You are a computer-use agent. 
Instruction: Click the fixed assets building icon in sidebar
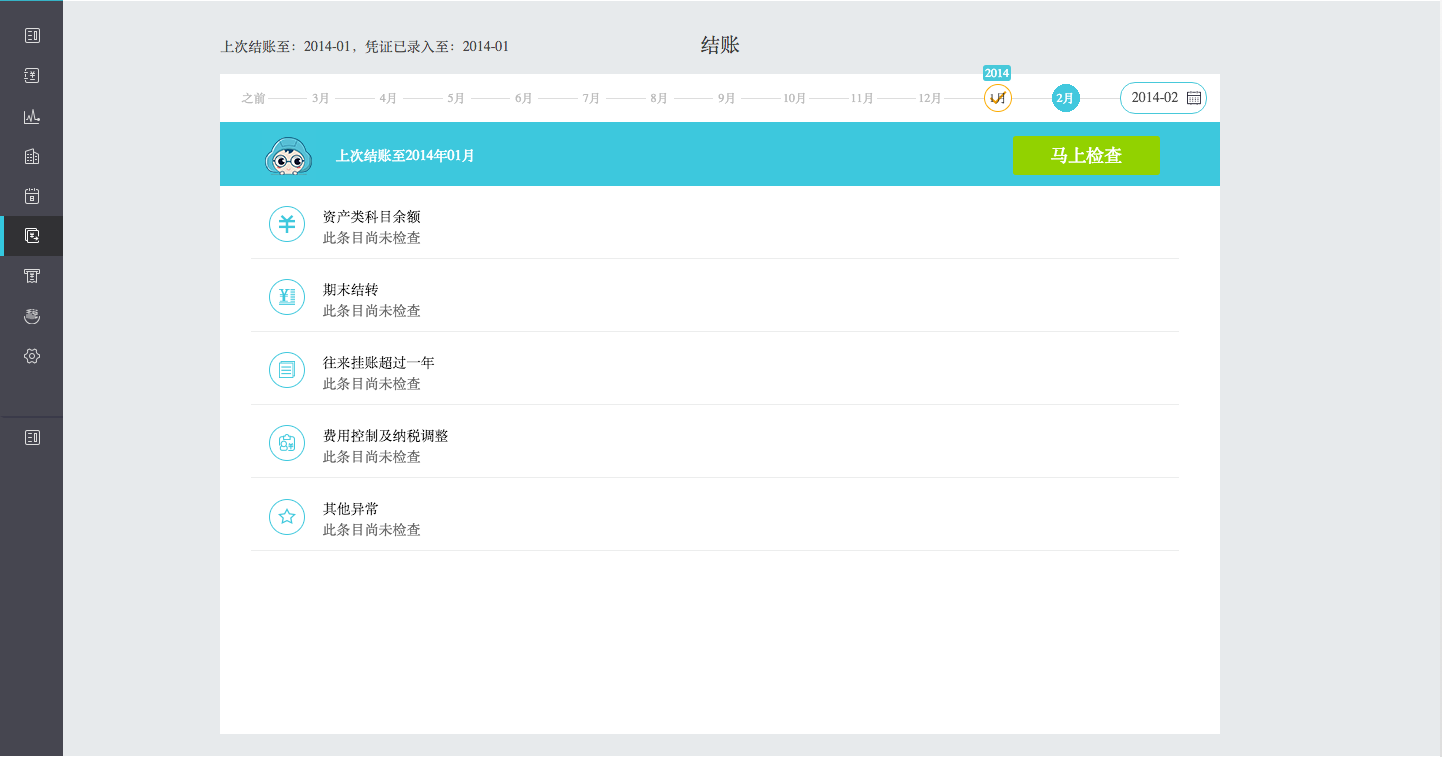click(32, 155)
